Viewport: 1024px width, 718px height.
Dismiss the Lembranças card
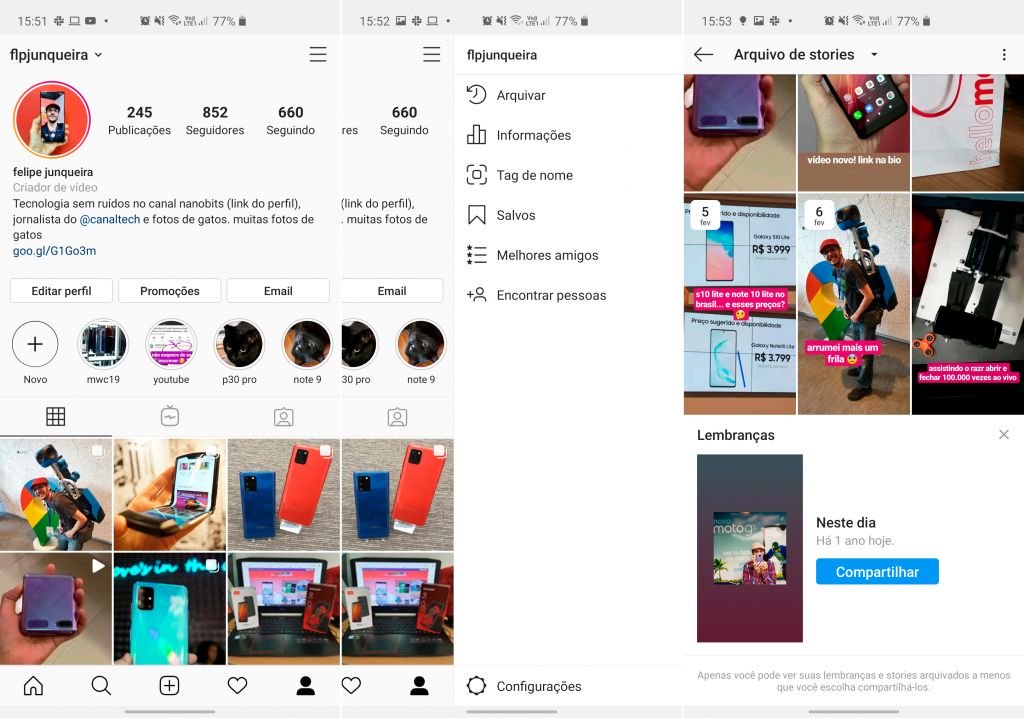point(1004,434)
